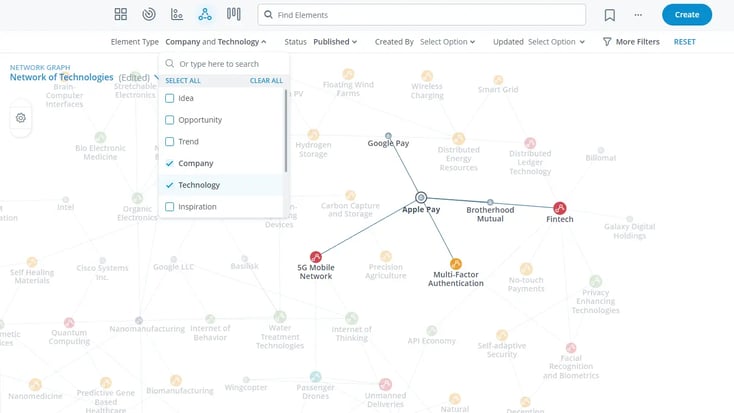
Task: Switch to the radar view icon
Action: coord(149,15)
